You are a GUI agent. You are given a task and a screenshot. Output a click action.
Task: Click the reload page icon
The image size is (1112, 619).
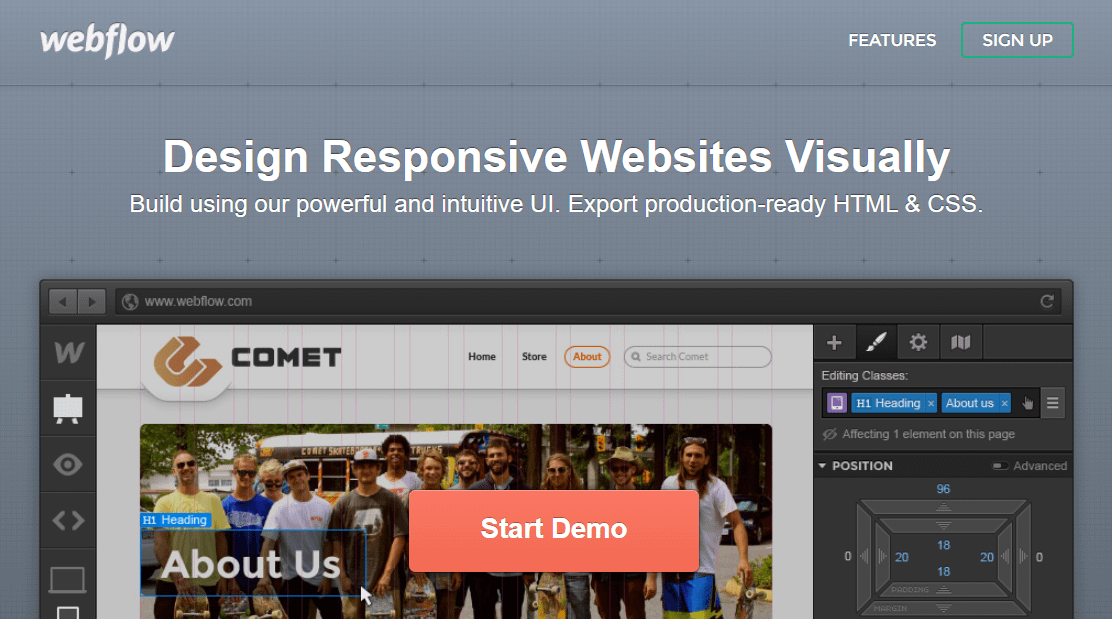tap(1047, 301)
